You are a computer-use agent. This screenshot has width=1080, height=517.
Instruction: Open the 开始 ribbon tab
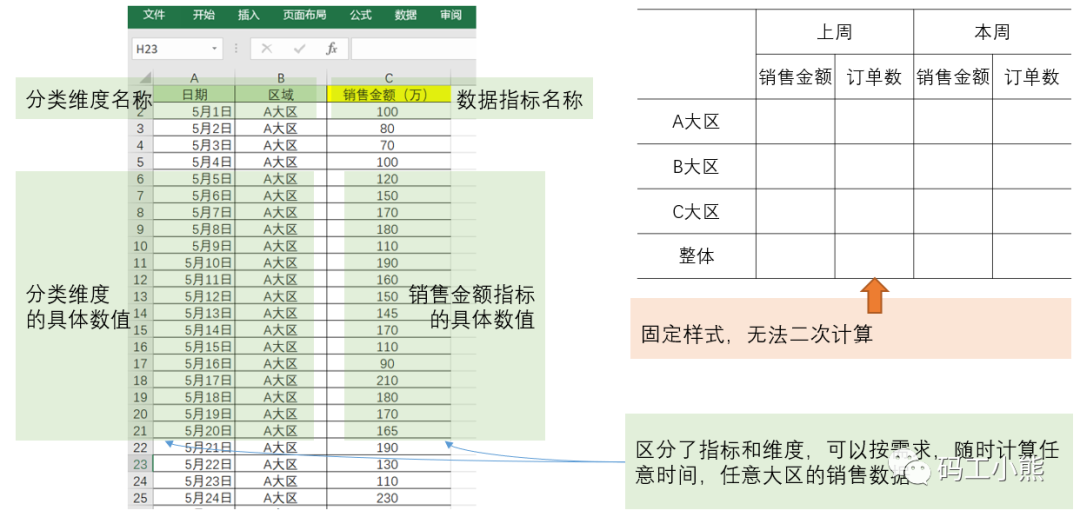pyautogui.click(x=203, y=15)
